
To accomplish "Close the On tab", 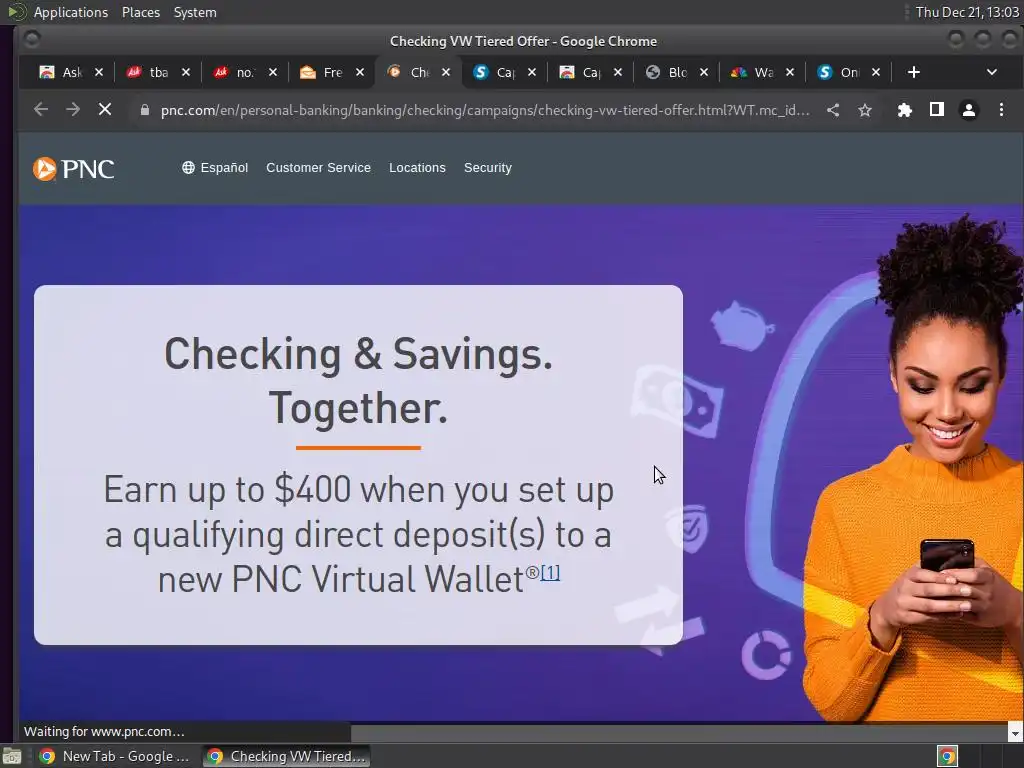I will 876,72.
